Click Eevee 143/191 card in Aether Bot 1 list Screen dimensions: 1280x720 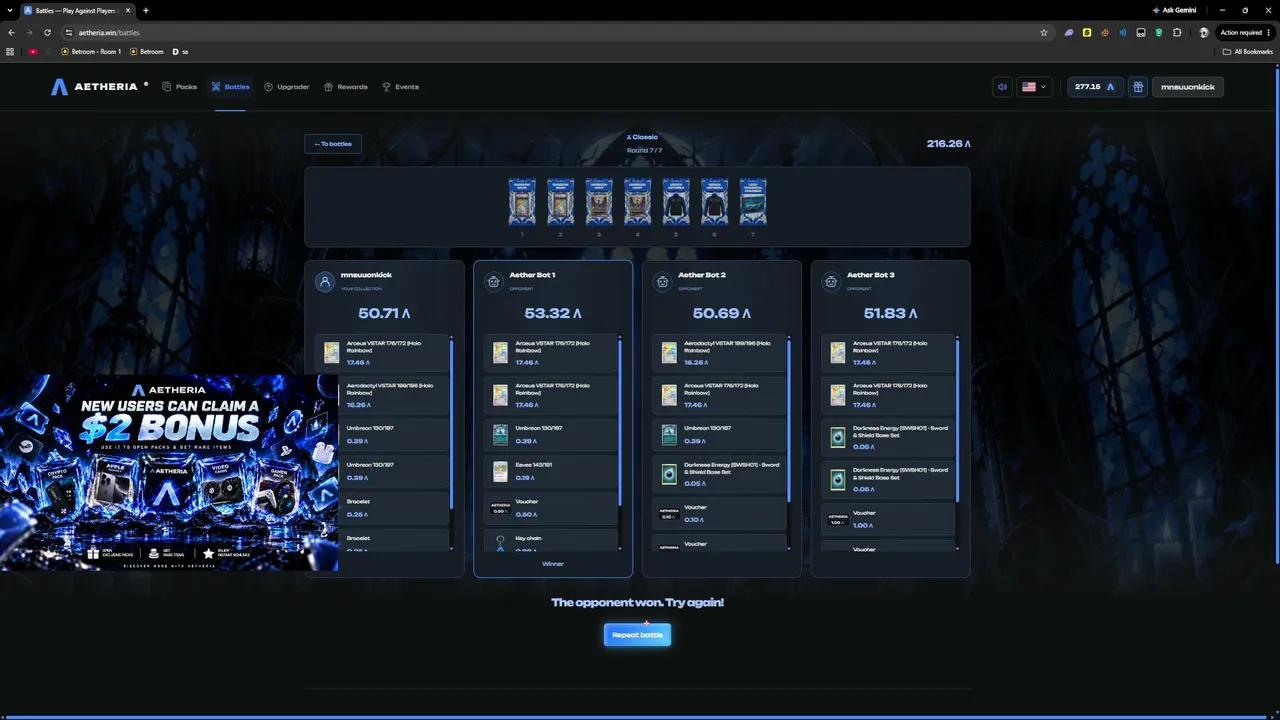[550, 470]
